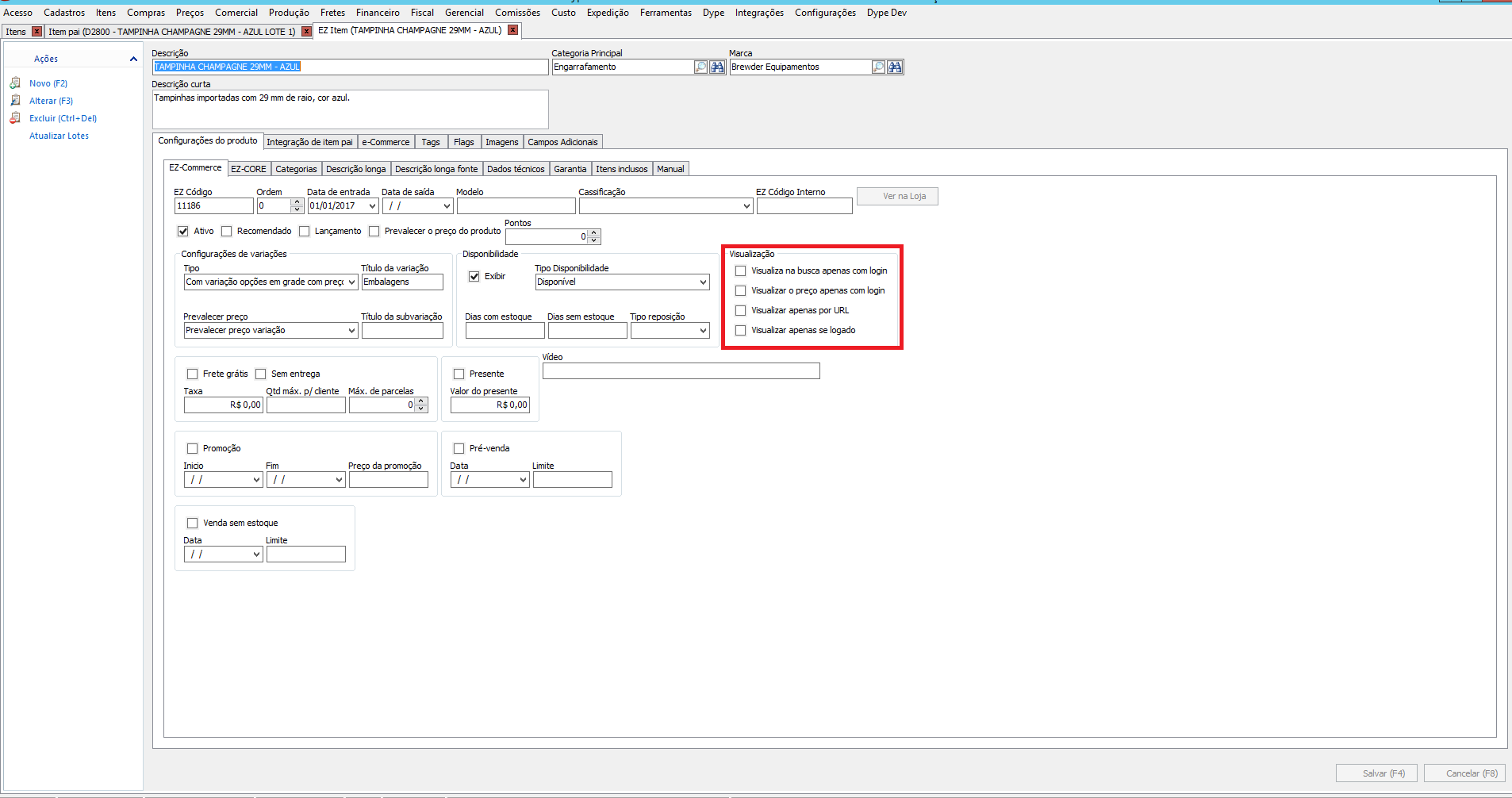Click the Descrição curta text area
The height and width of the screenshot is (798, 1512).
[x=350, y=109]
